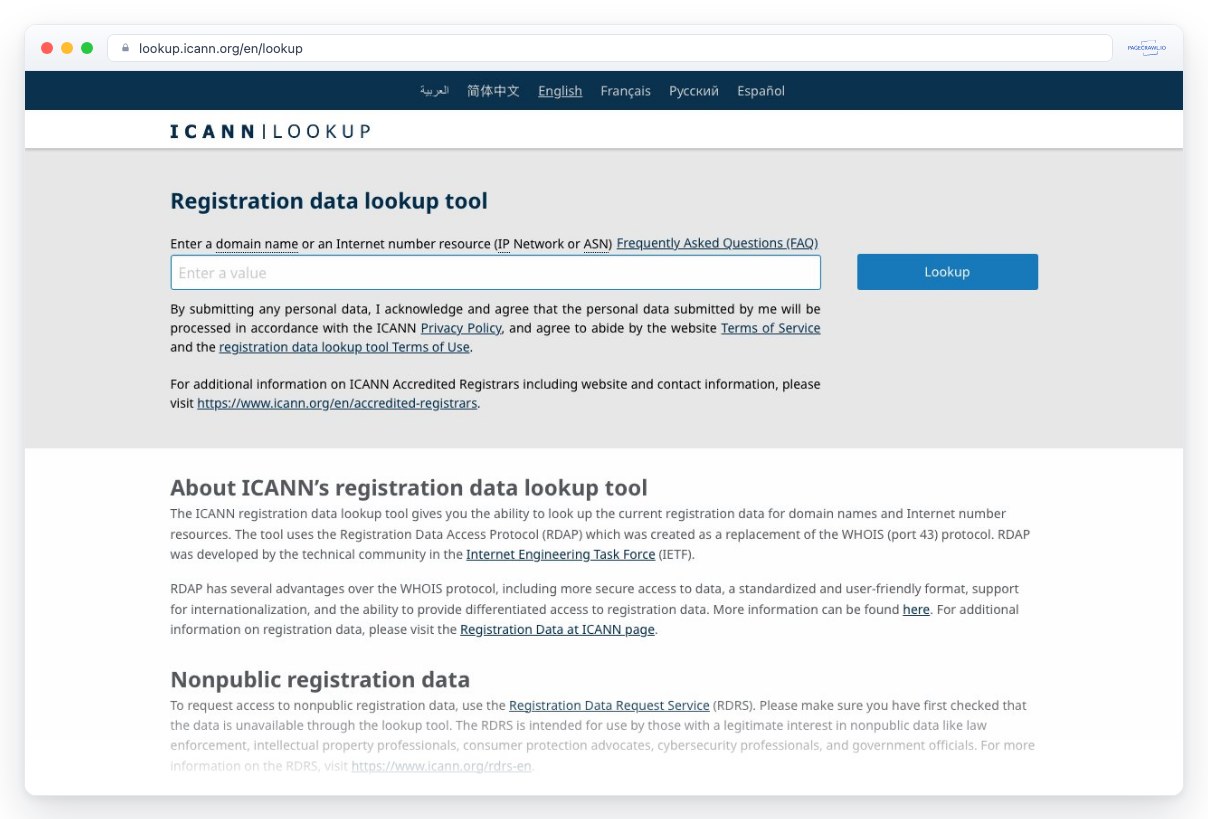This screenshot has height=819, width=1208.
Task: Switch language to Español
Action: tap(761, 91)
